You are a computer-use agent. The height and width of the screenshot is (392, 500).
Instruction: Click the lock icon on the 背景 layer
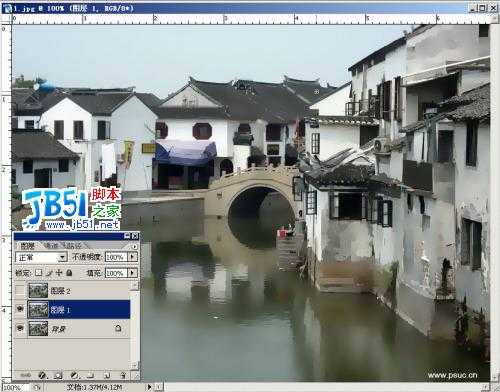click(118, 328)
